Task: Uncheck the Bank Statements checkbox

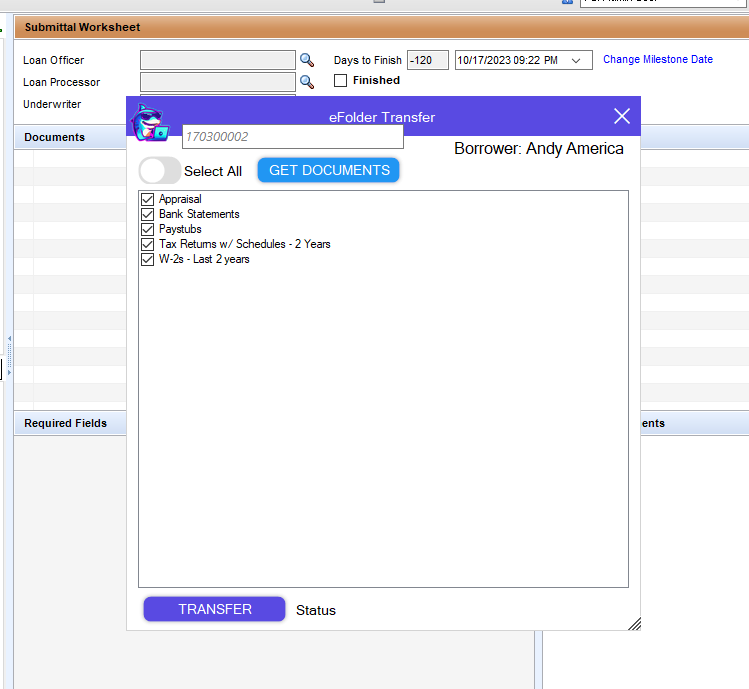Action: (x=148, y=215)
